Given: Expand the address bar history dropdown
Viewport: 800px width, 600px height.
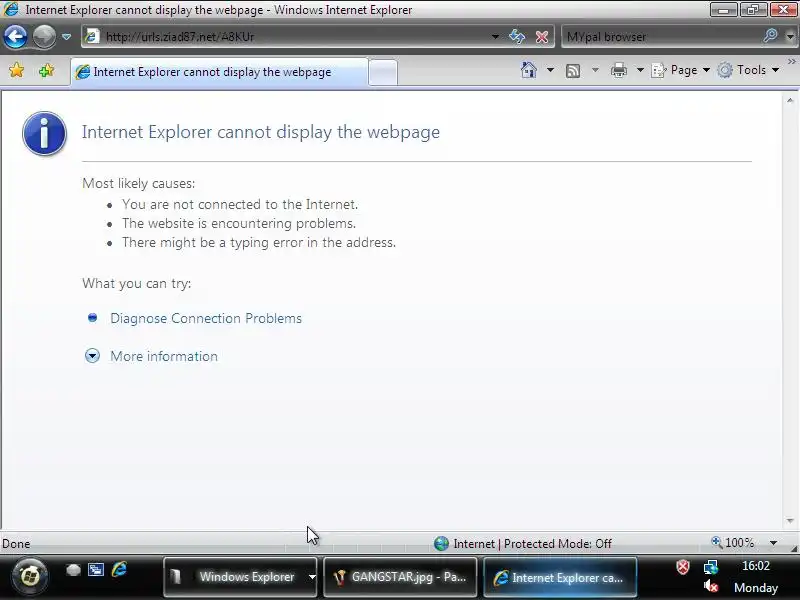Looking at the screenshot, I should pyautogui.click(x=495, y=37).
